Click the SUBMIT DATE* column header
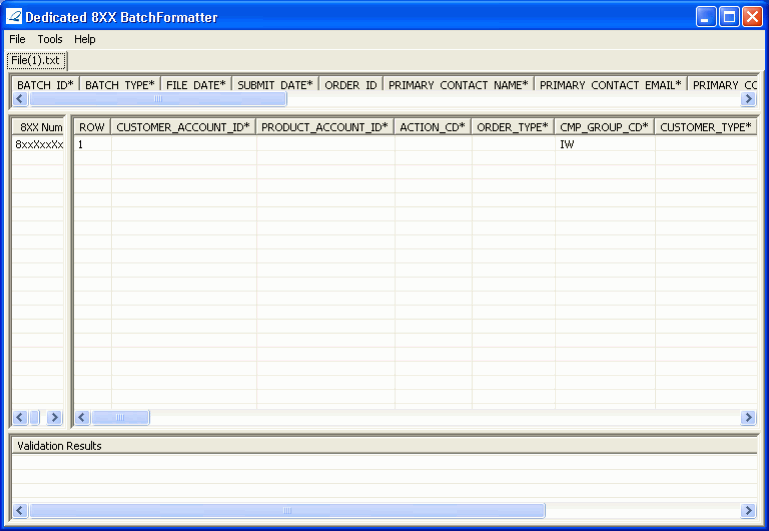The width and height of the screenshot is (769, 531). [275, 85]
